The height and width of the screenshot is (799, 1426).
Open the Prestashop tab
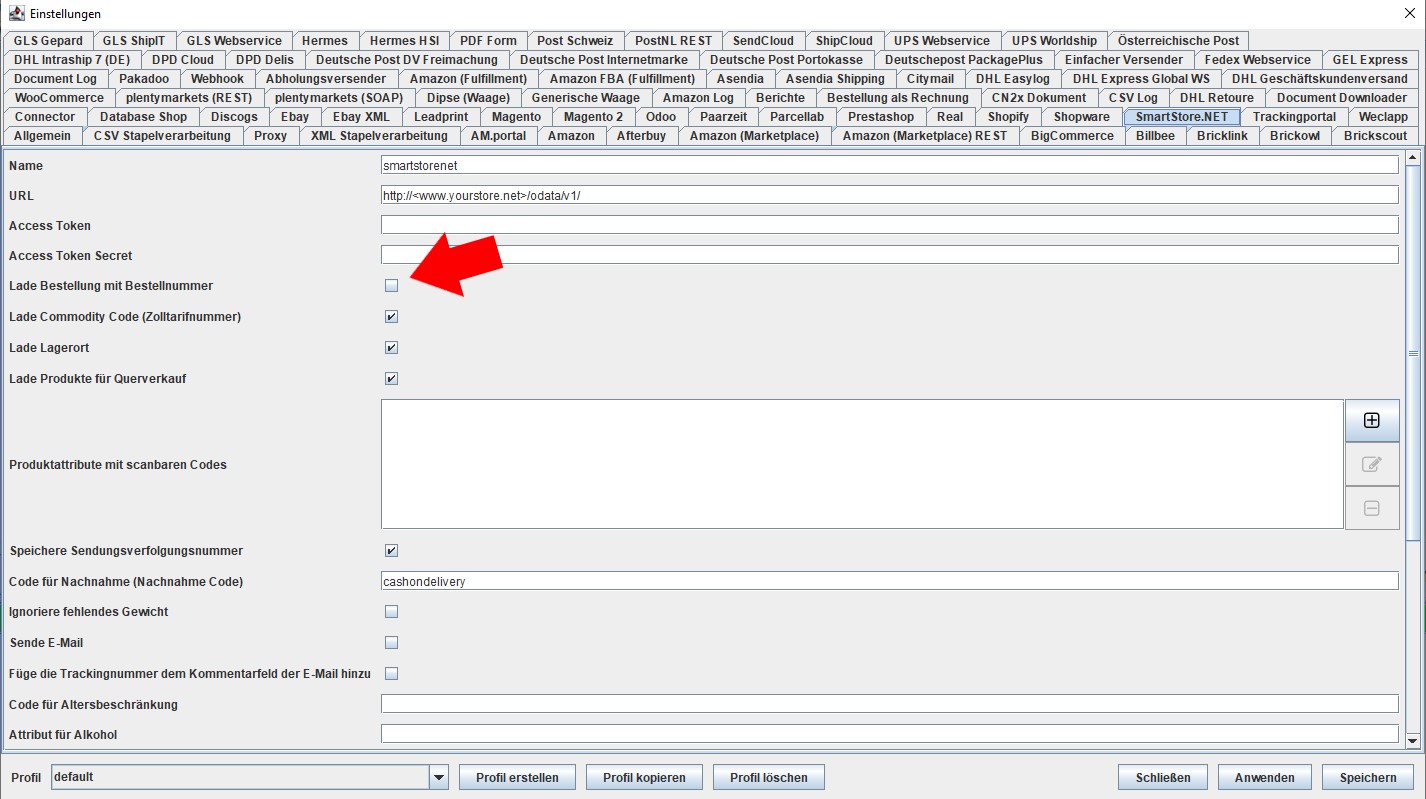[880, 117]
